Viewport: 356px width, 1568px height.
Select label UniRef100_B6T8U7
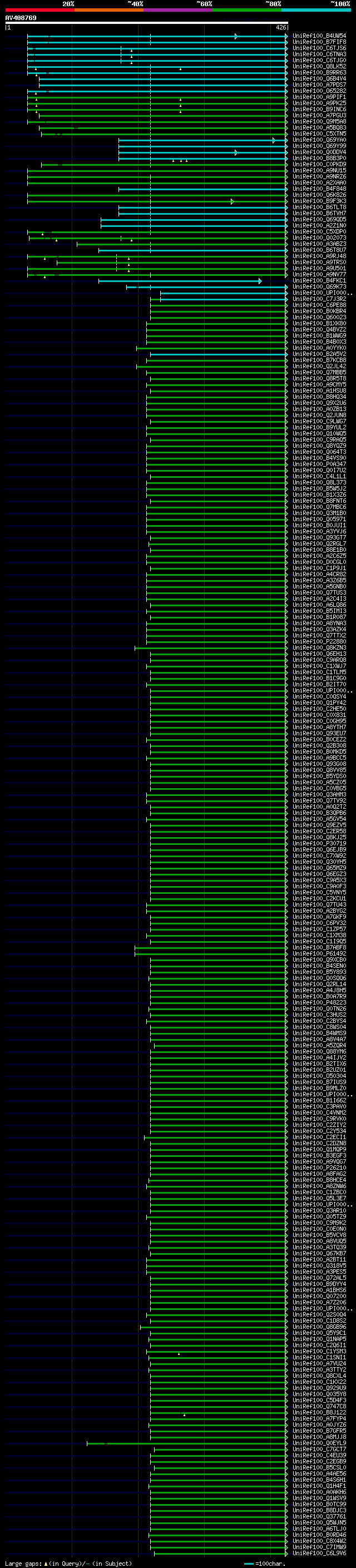click(x=319, y=250)
